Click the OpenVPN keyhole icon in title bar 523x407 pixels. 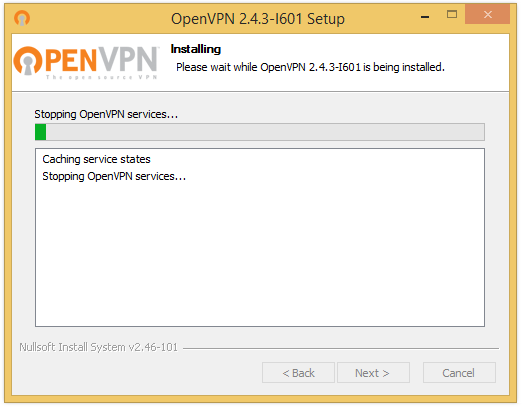click(22, 18)
